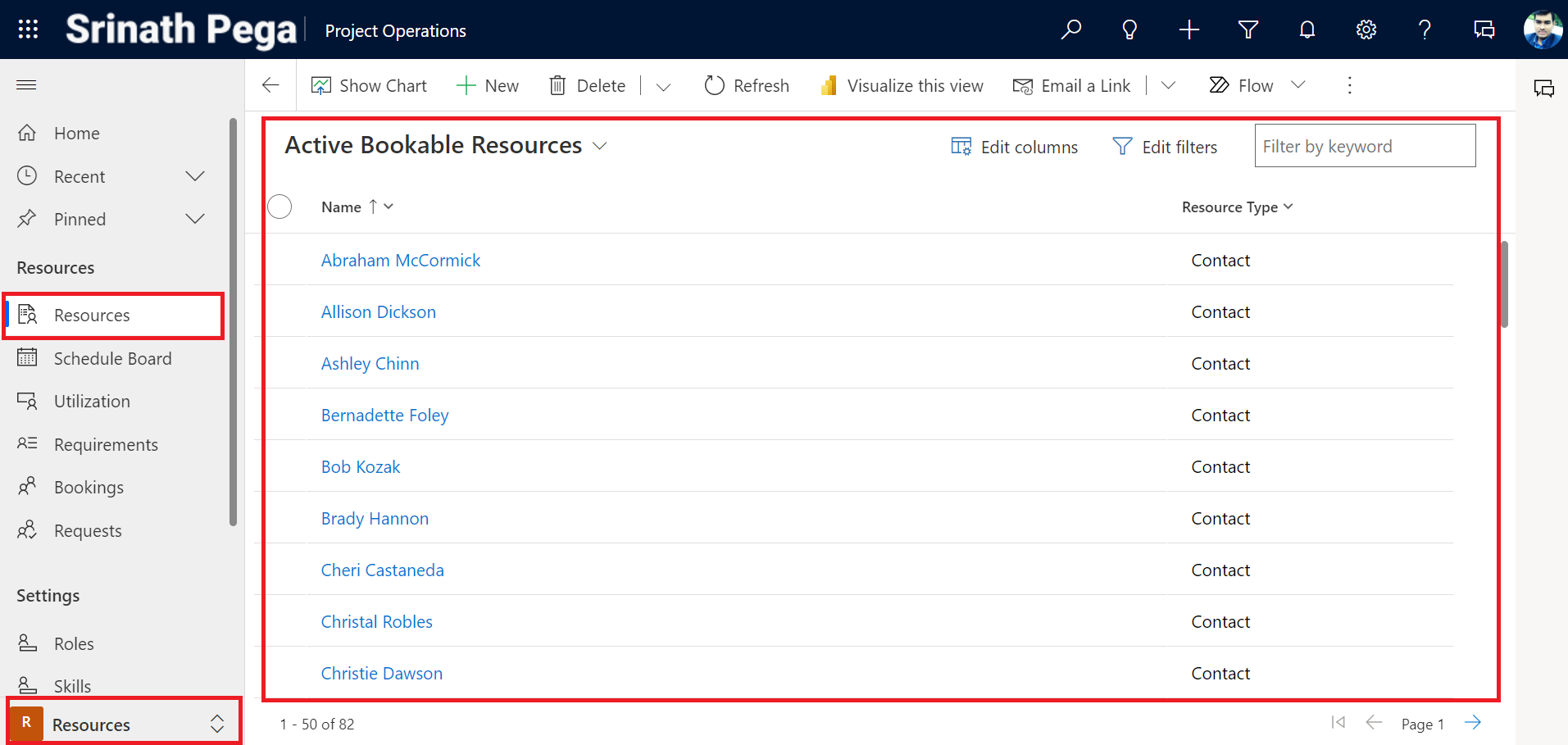The image size is (1568, 745).
Task: Click the Filter by keyword input
Action: pyautogui.click(x=1364, y=146)
